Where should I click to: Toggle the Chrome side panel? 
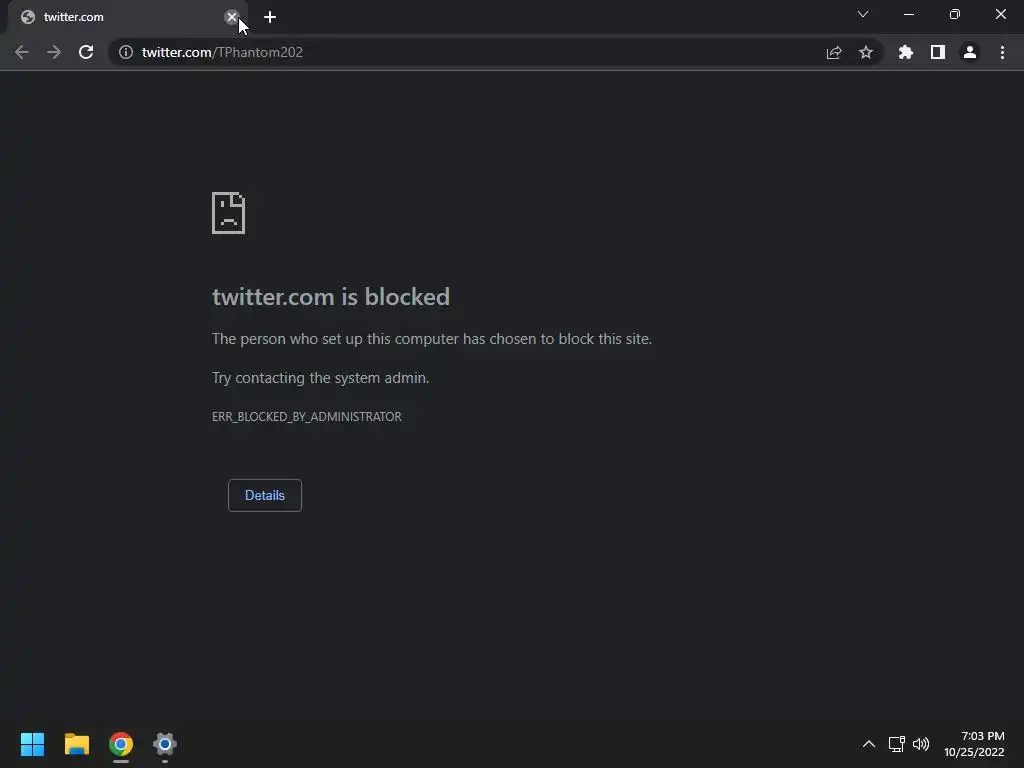938,52
